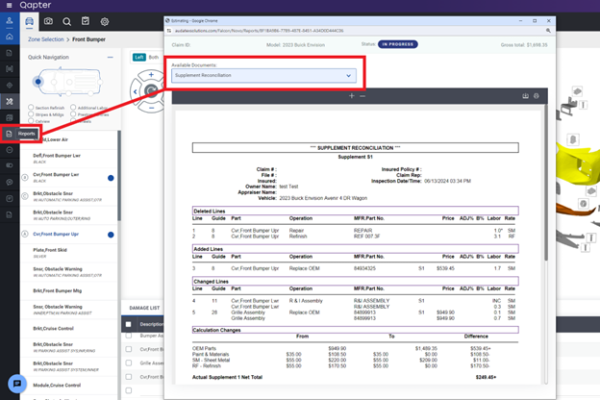The image size is (600, 400).
Task: Collapse the Quick Navigation panel
Action: click(x=110, y=57)
